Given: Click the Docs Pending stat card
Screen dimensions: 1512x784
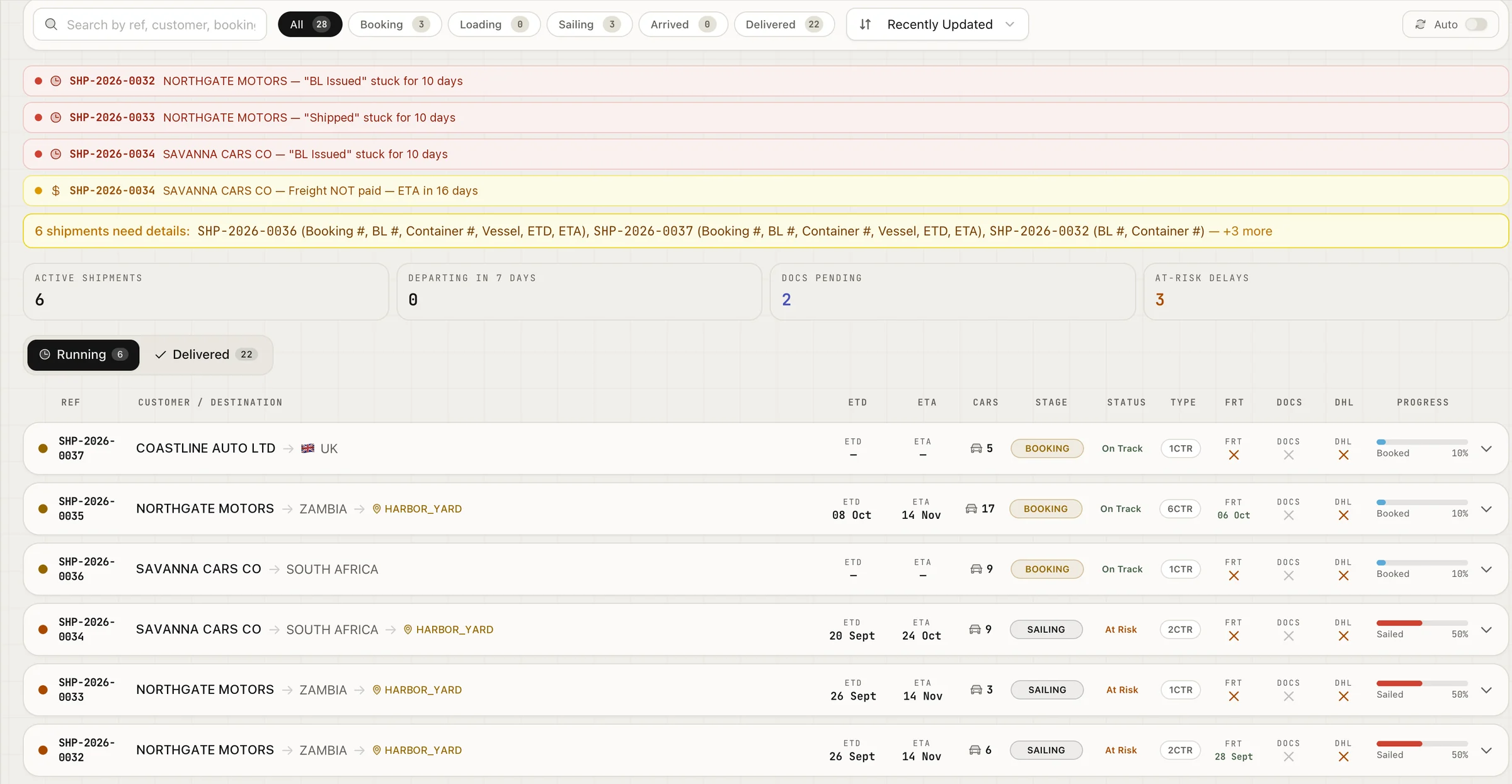Looking at the screenshot, I should [952, 292].
